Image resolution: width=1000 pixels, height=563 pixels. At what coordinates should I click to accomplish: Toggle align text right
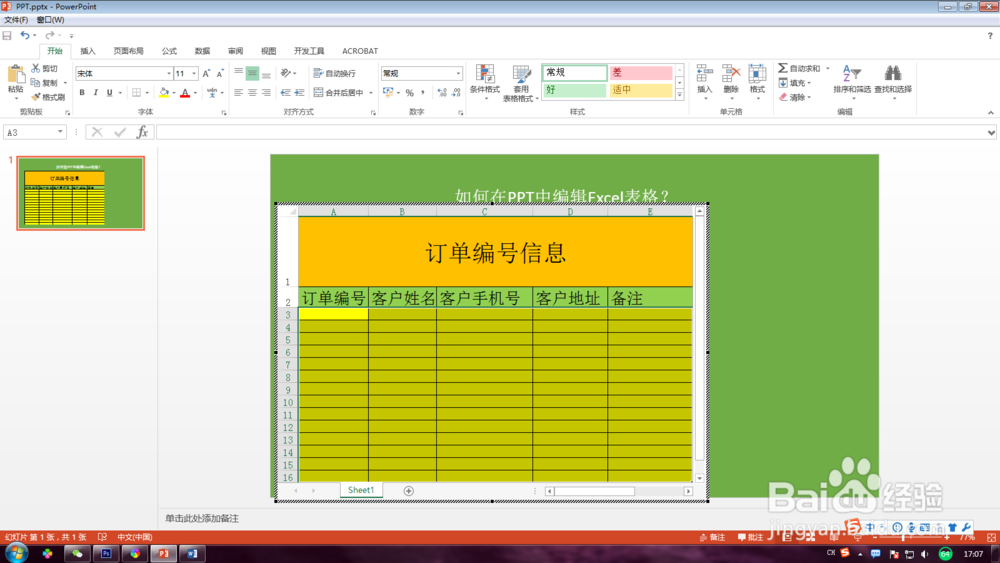click(267, 92)
